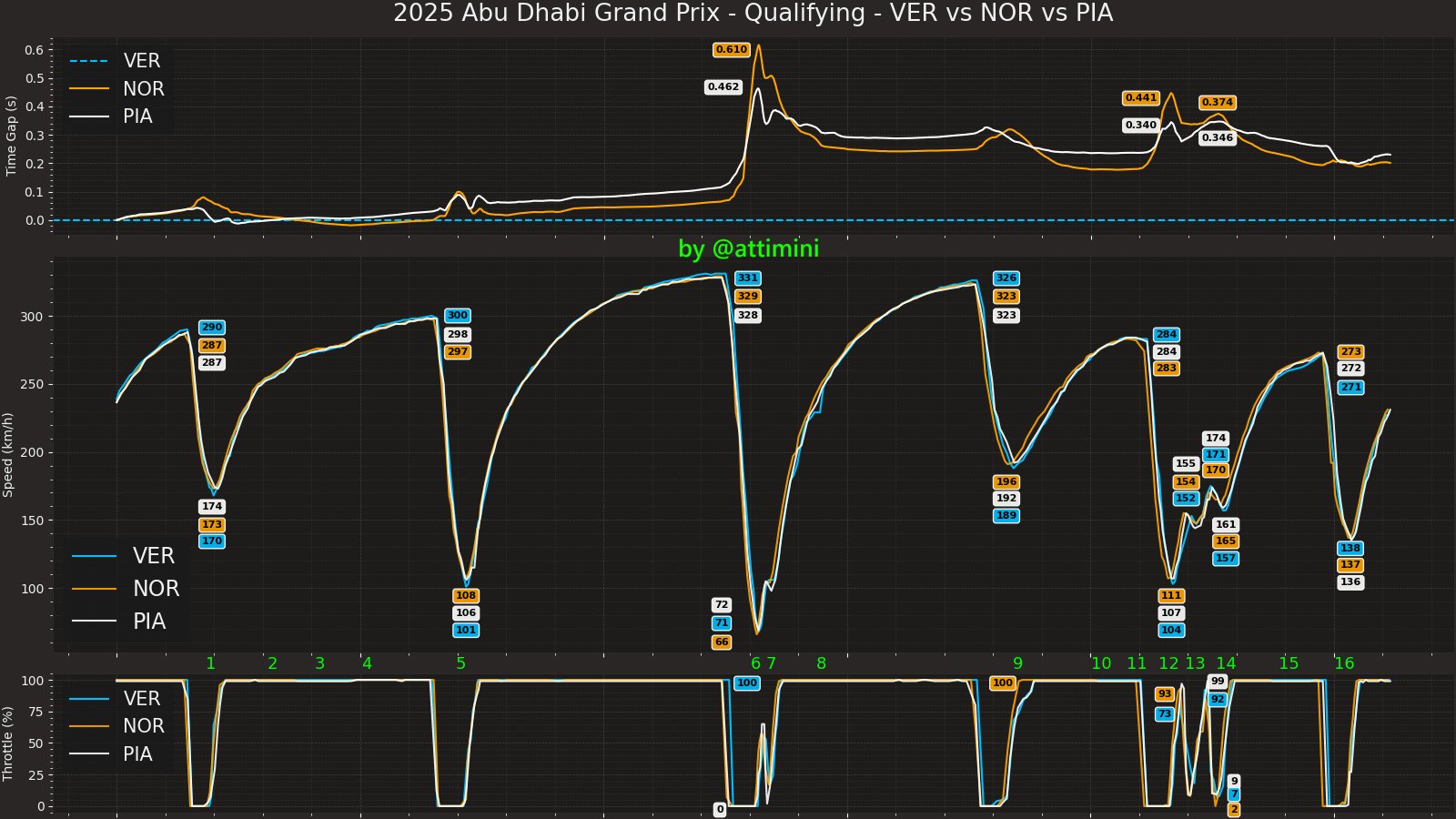Screen dimensions: 1456x819
Task: Click the 189 speed label
Action: point(1006,516)
